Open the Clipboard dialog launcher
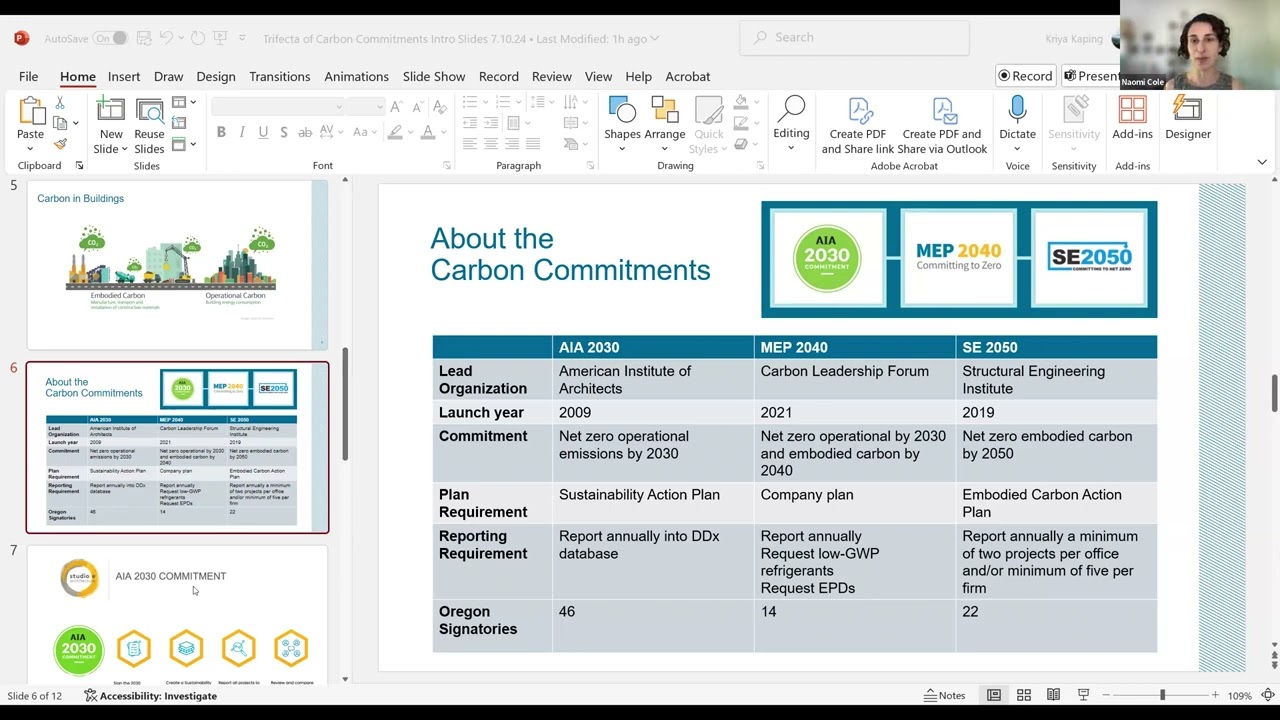Viewport: 1280px width, 720px height. pos(79,166)
